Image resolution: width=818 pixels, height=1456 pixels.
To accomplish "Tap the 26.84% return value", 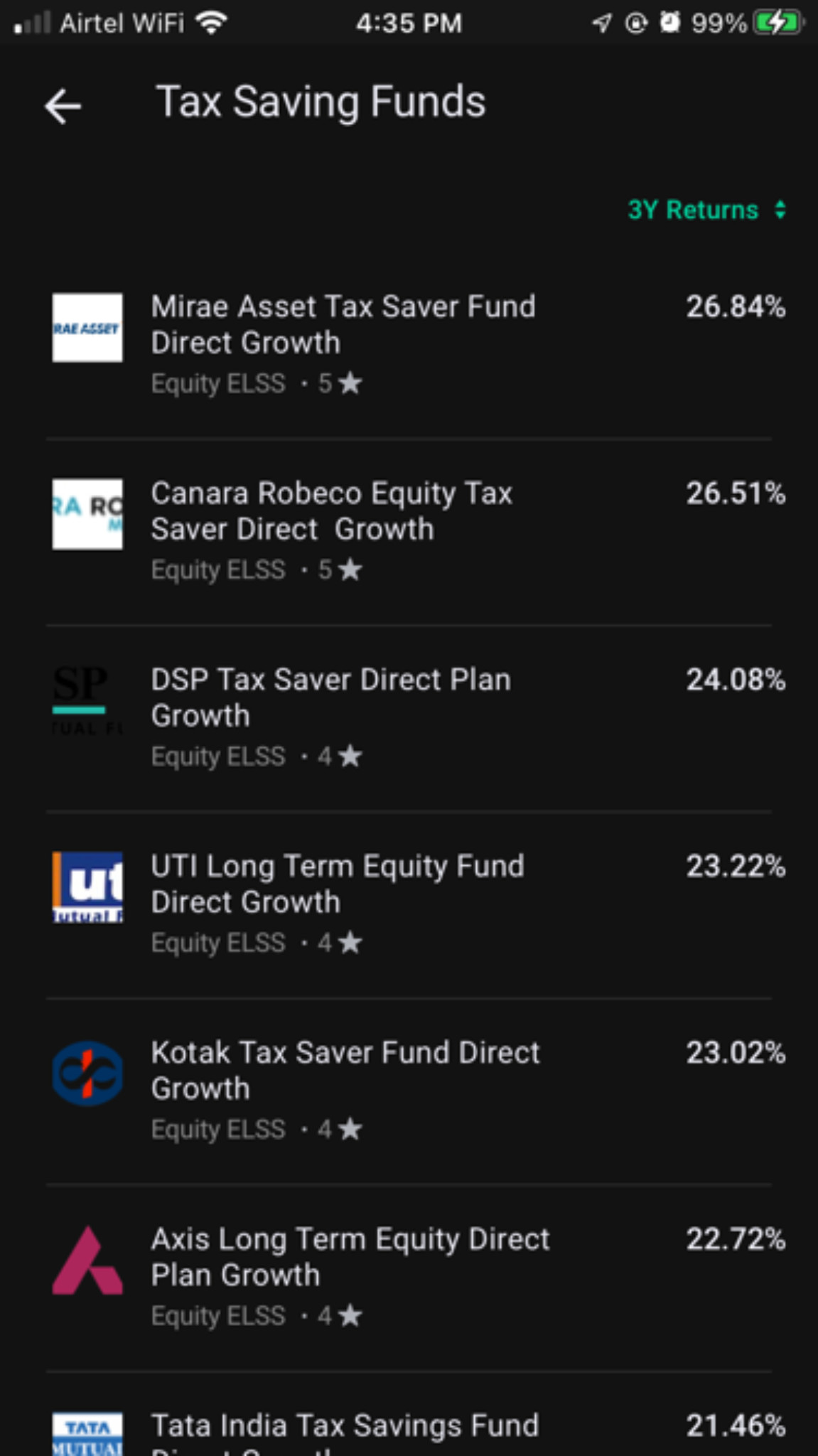I will pyautogui.click(x=736, y=307).
